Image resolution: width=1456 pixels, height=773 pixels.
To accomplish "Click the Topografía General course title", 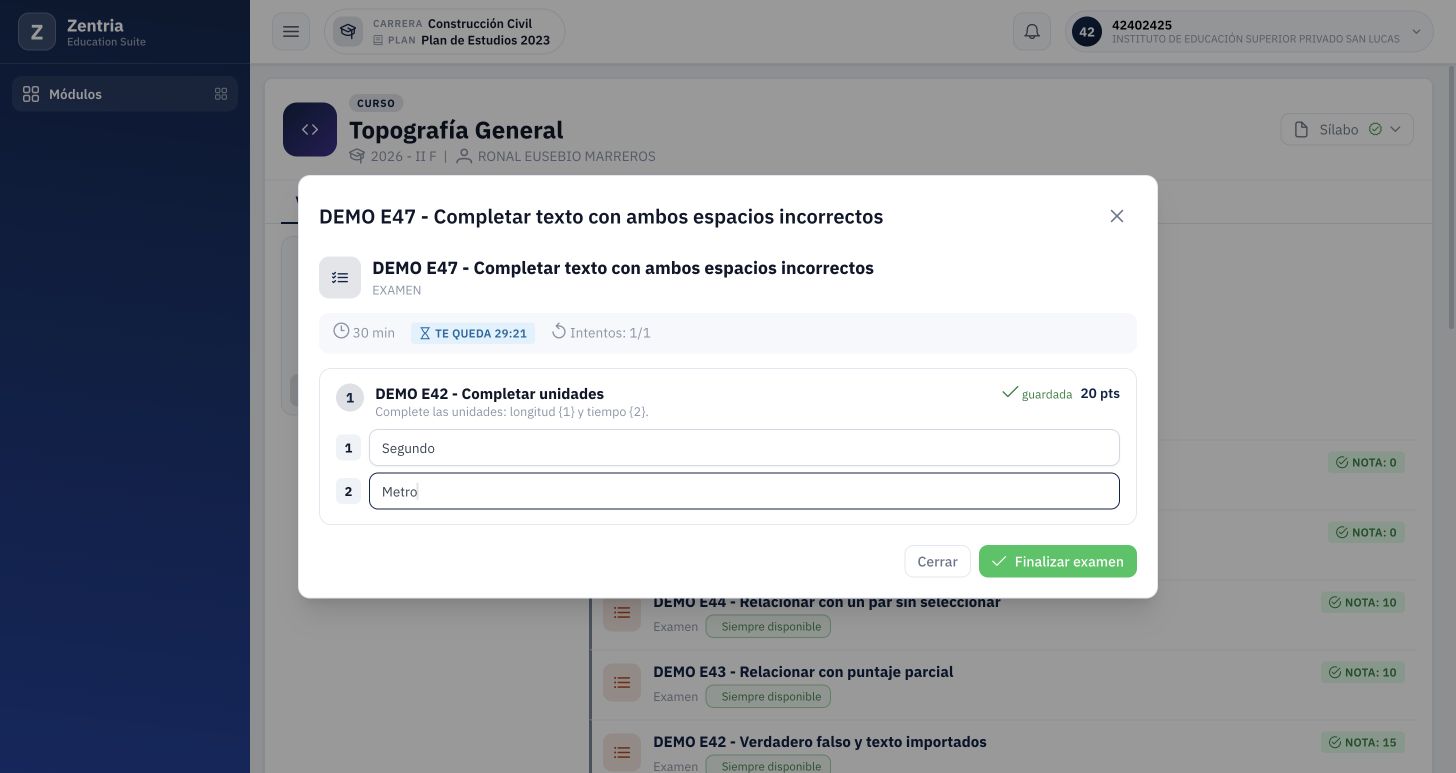I will point(456,130).
